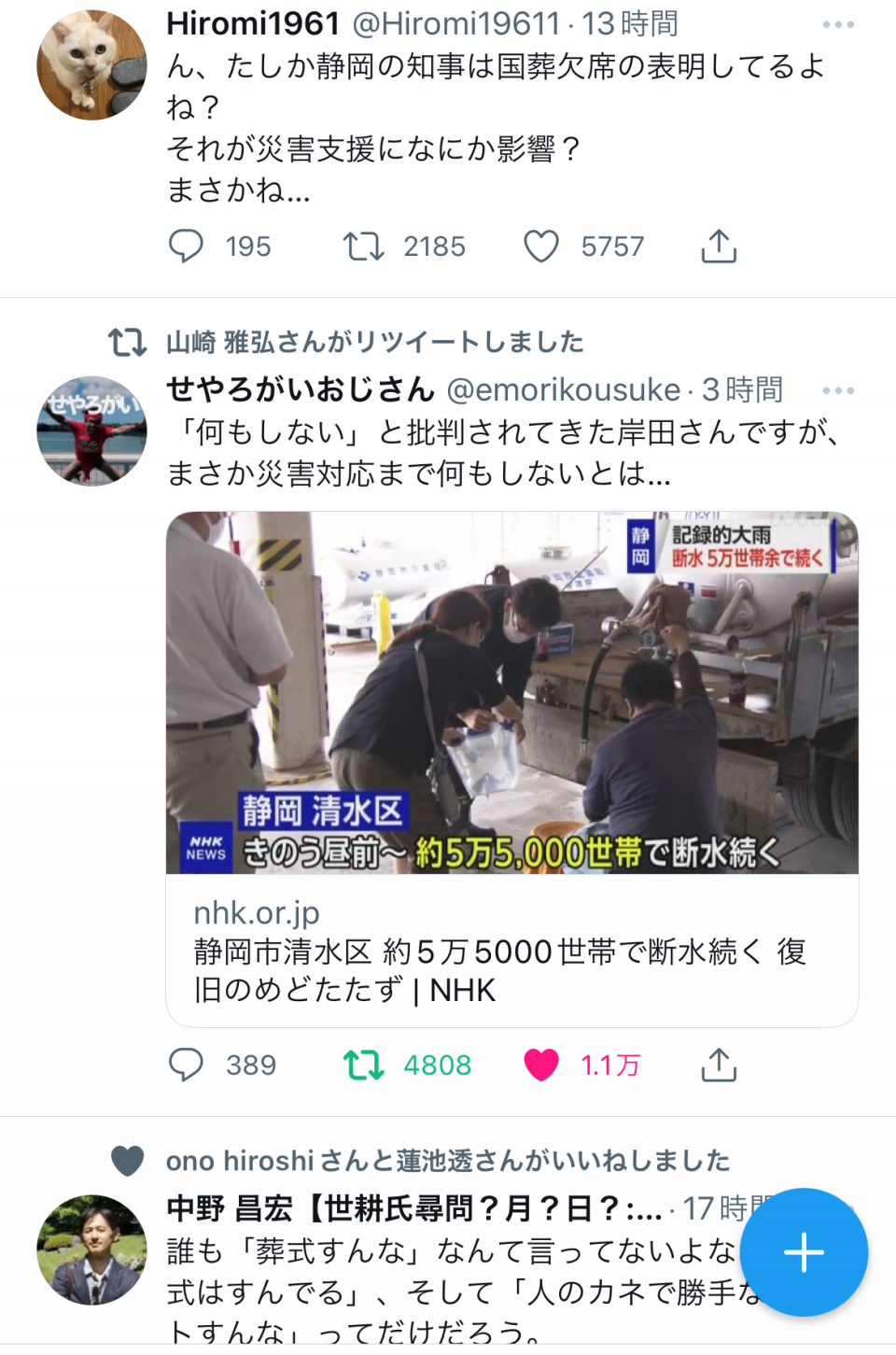The image size is (896, 1355).
Task: Share せやろがいおじさん's tweet
Action: tap(719, 1065)
